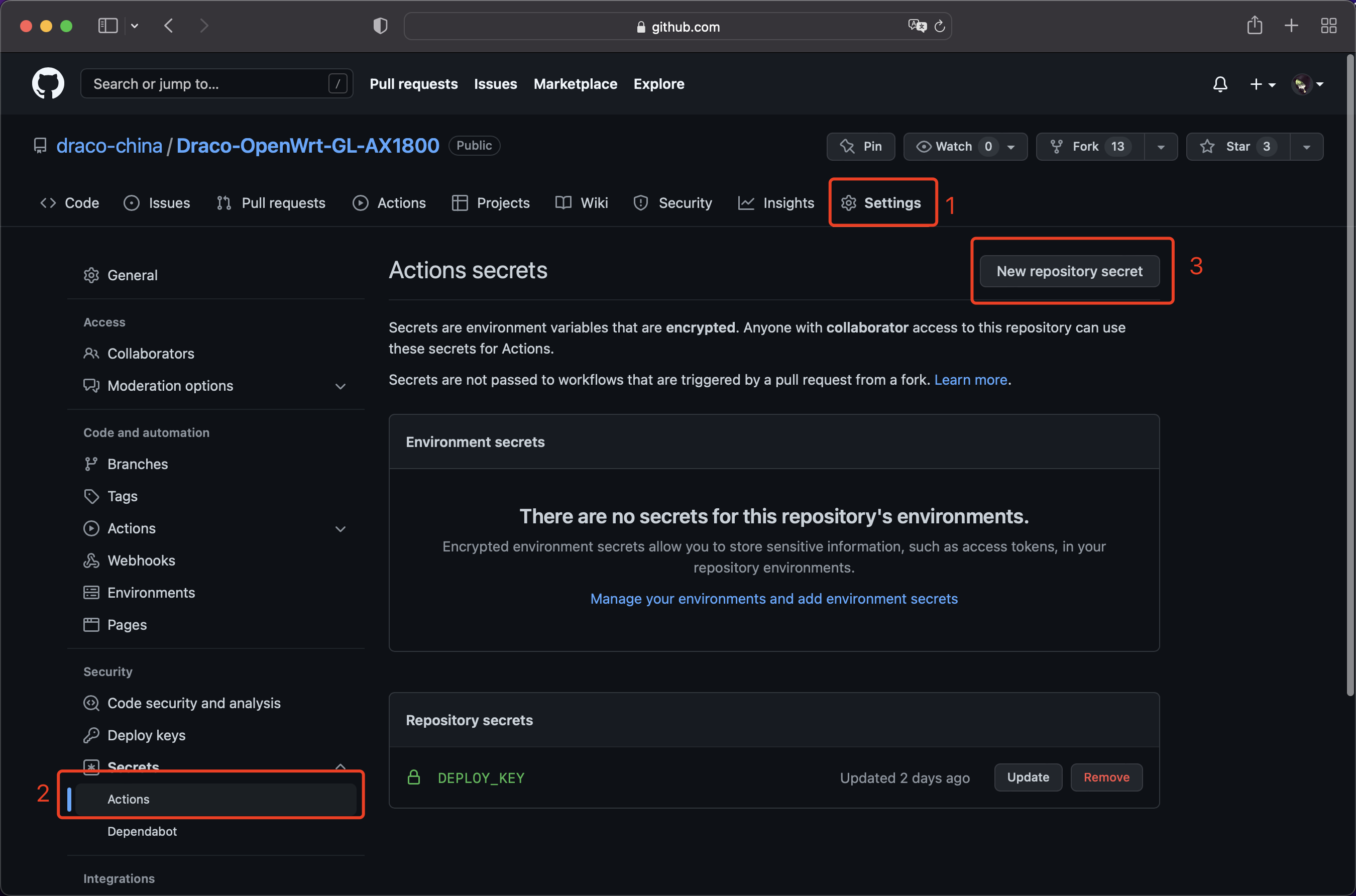Click the Safari sidebar toggle icon

pos(108,26)
